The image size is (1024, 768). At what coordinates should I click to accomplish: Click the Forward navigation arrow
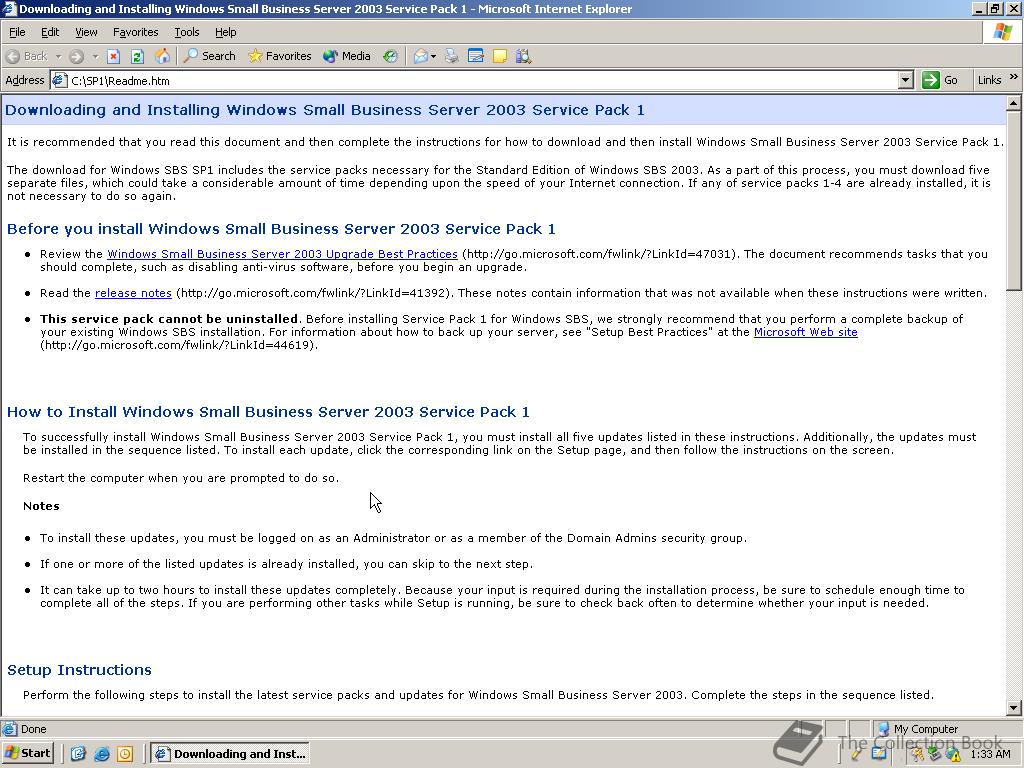point(76,56)
